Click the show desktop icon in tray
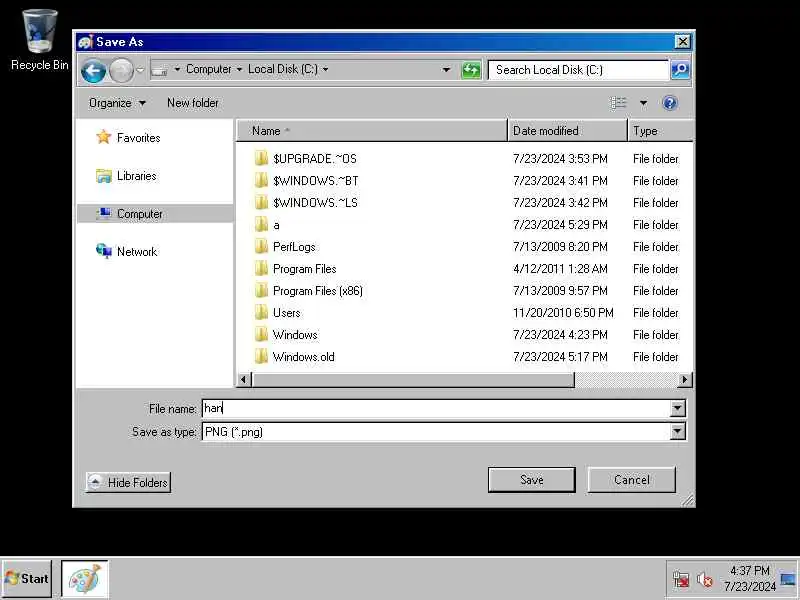 tap(788, 580)
